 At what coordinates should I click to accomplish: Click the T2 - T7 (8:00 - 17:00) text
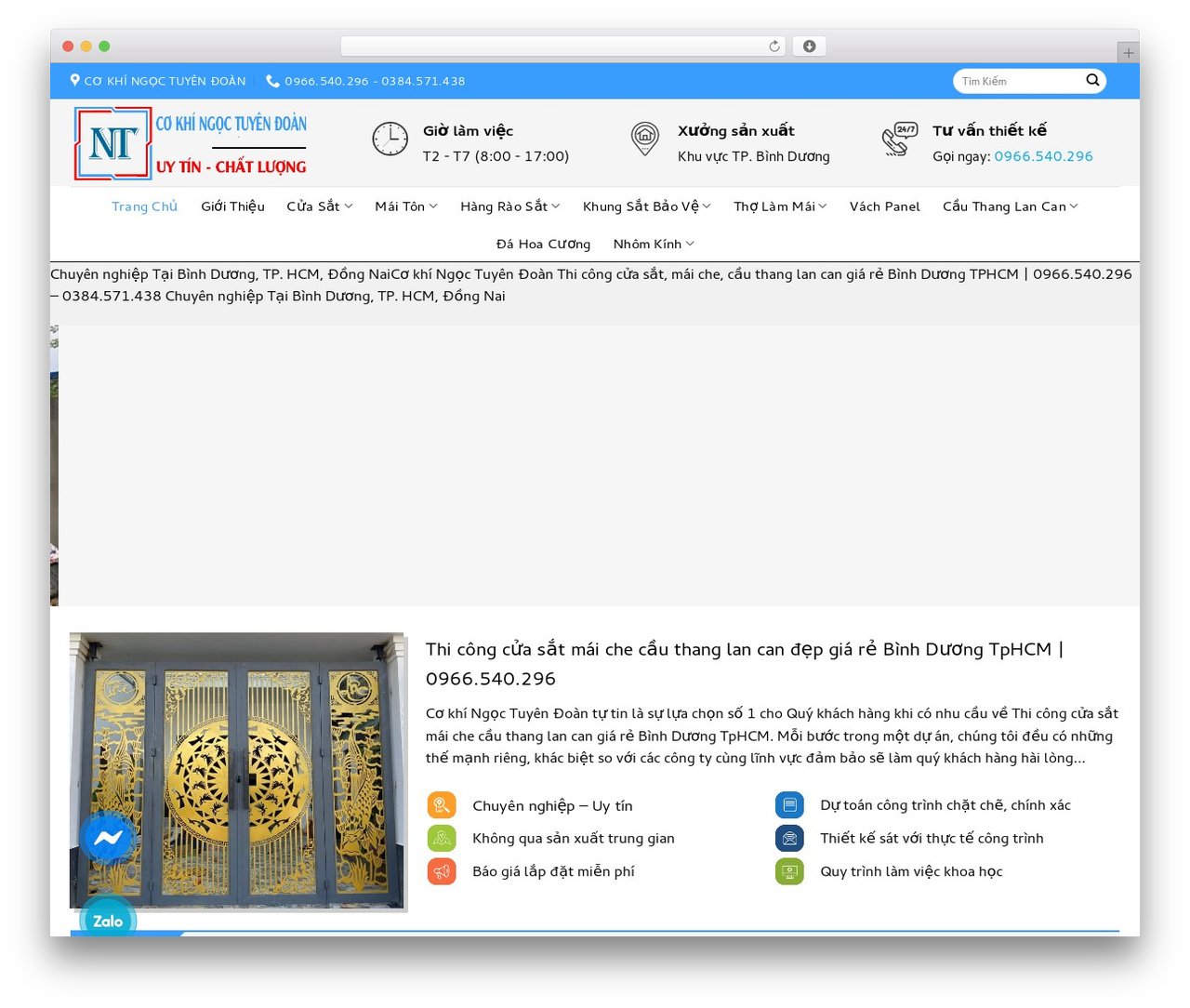point(496,156)
